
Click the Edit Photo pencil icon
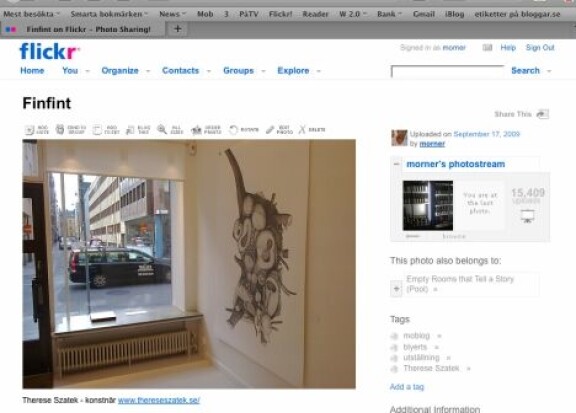click(x=270, y=130)
